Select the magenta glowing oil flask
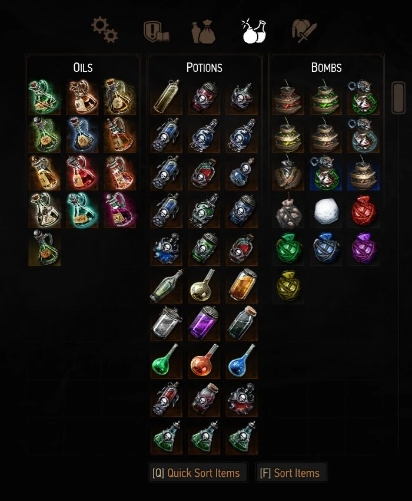 120,210
